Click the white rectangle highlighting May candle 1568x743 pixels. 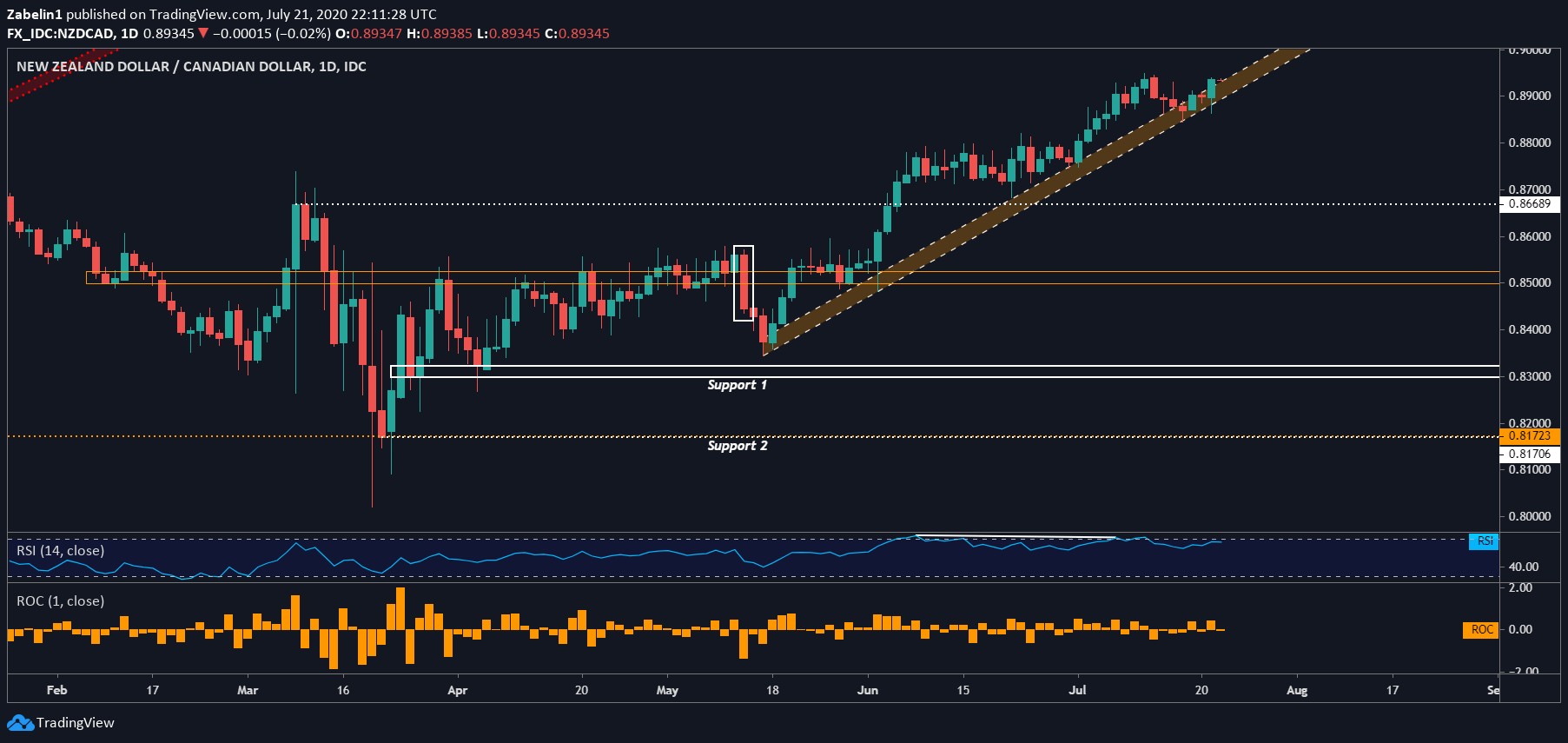(x=744, y=283)
